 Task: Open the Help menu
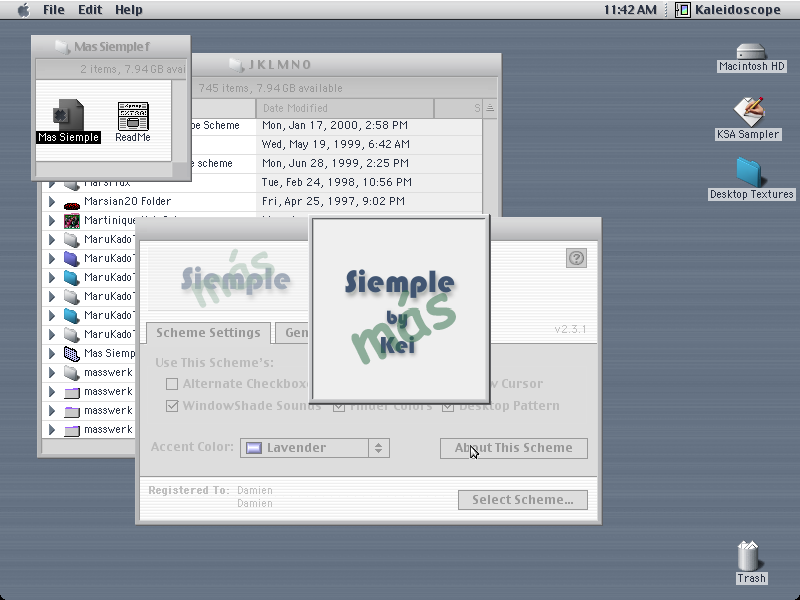[129, 10]
